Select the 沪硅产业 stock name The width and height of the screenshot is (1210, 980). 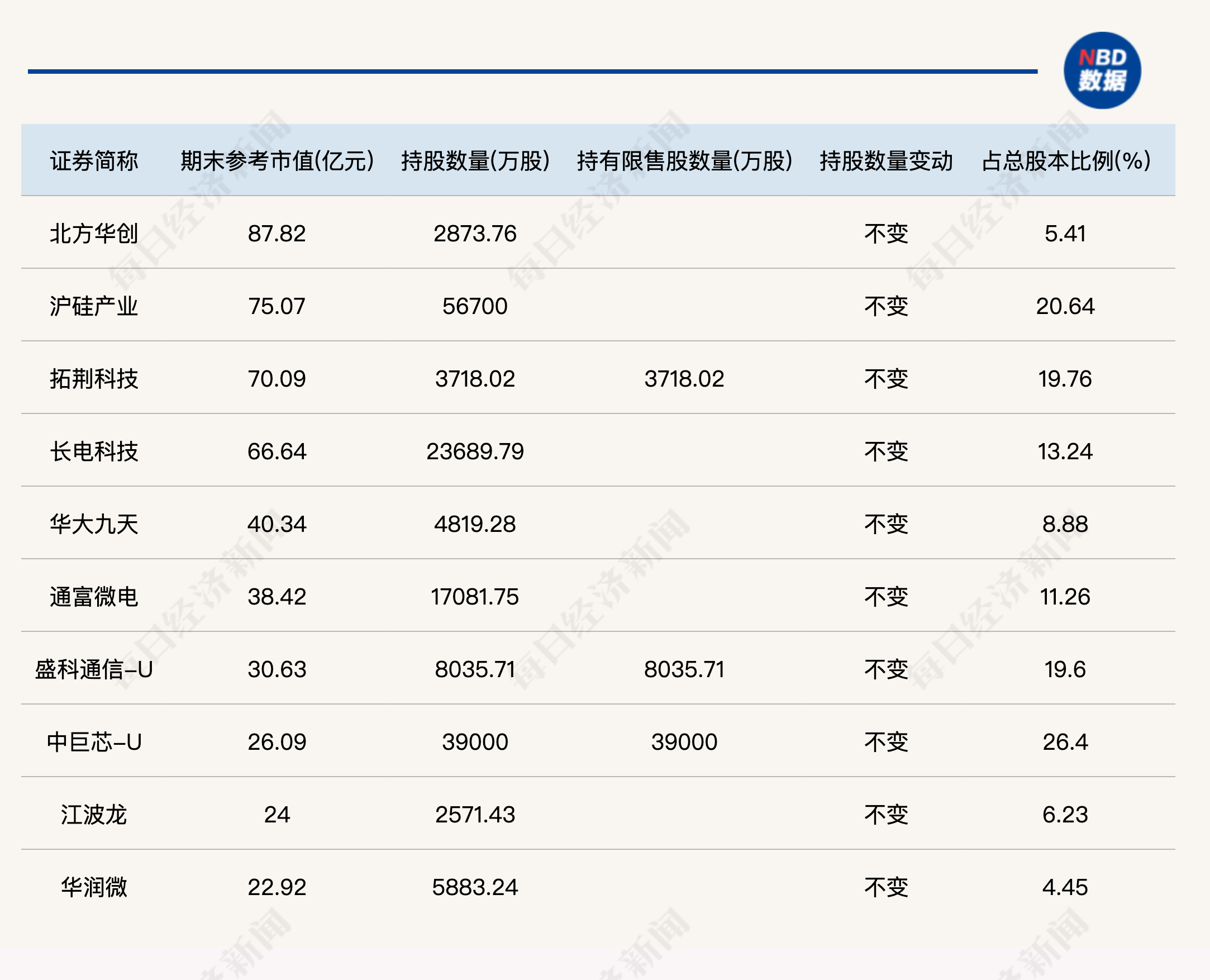pyautogui.click(x=94, y=306)
